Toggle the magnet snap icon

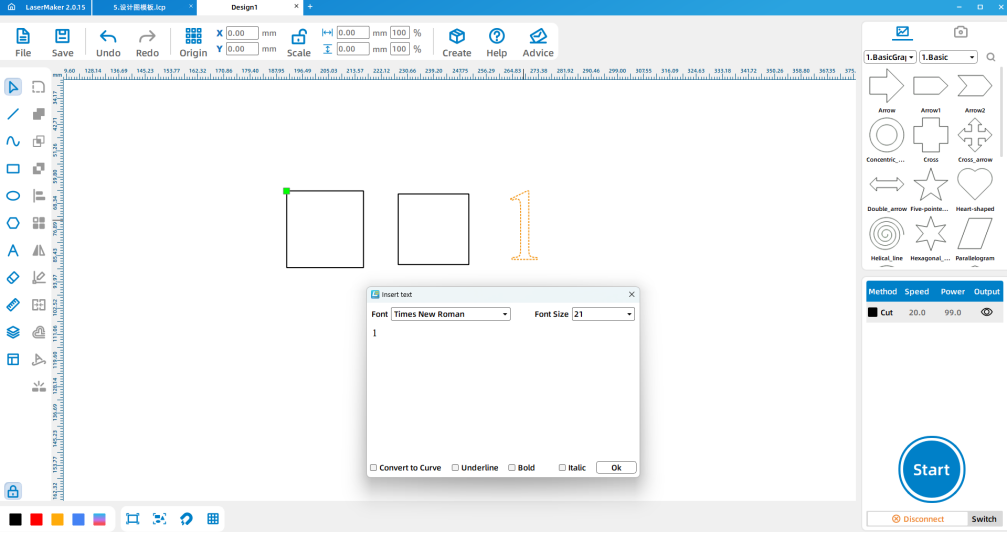(x=186, y=519)
